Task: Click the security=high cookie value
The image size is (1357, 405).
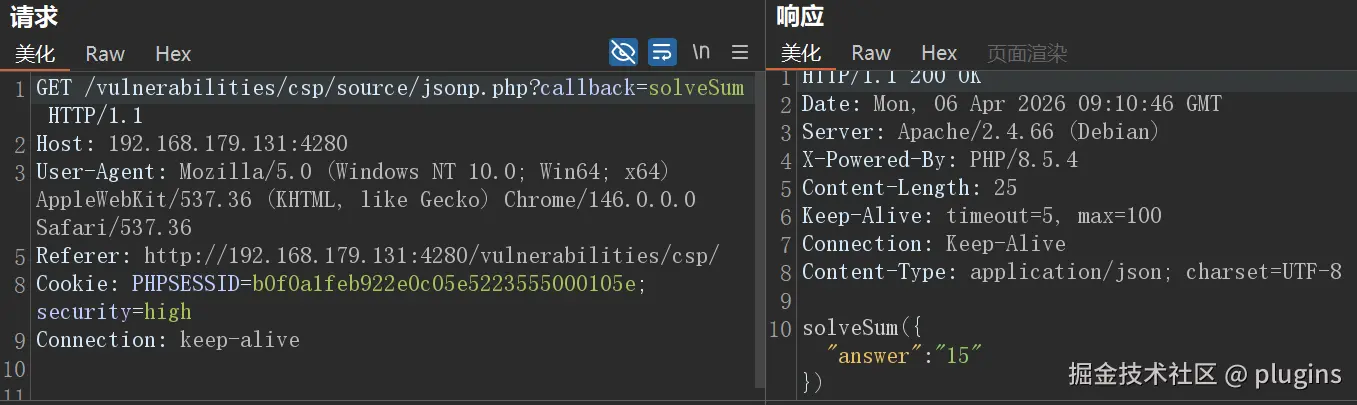Action: (167, 312)
